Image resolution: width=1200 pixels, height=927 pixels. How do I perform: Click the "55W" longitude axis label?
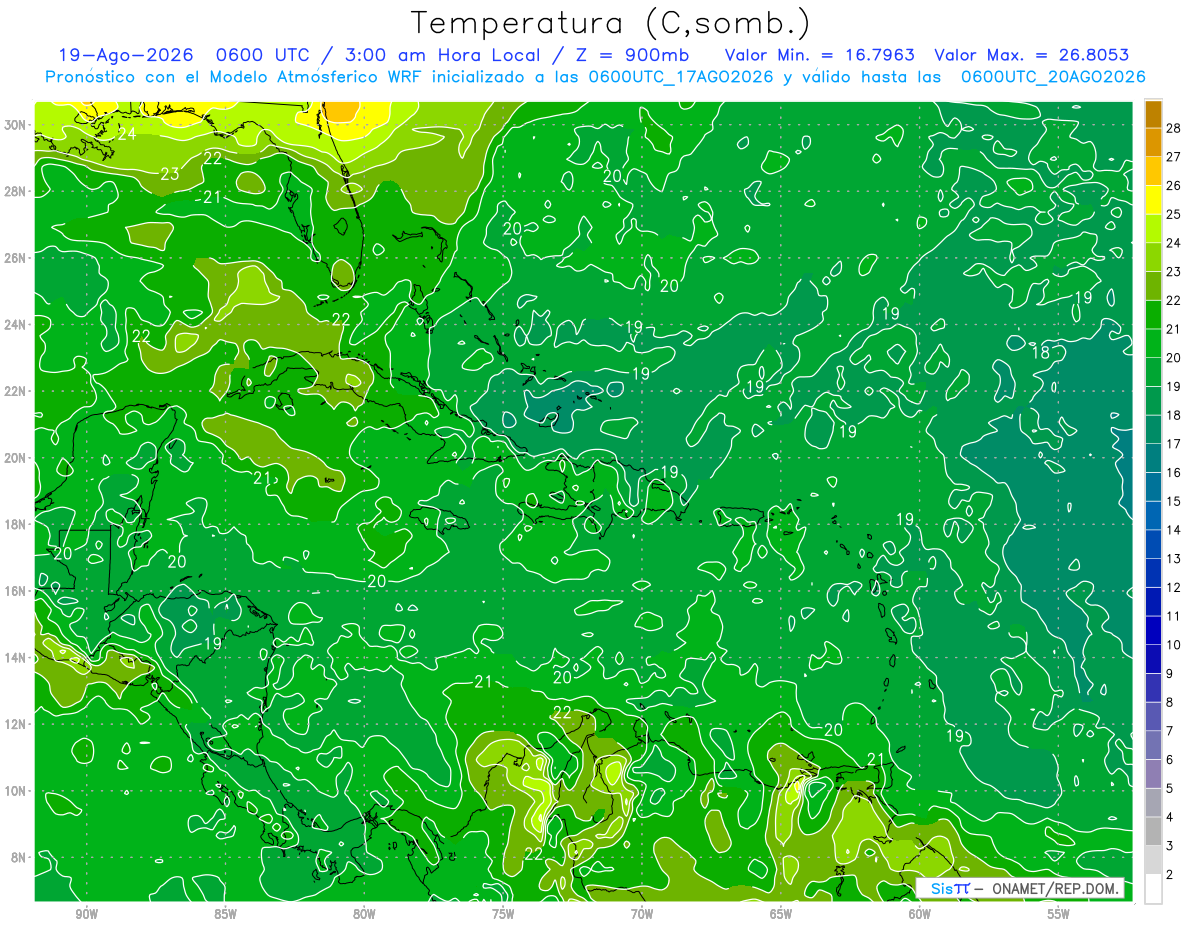pyautogui.click(x=1059, y=914)
